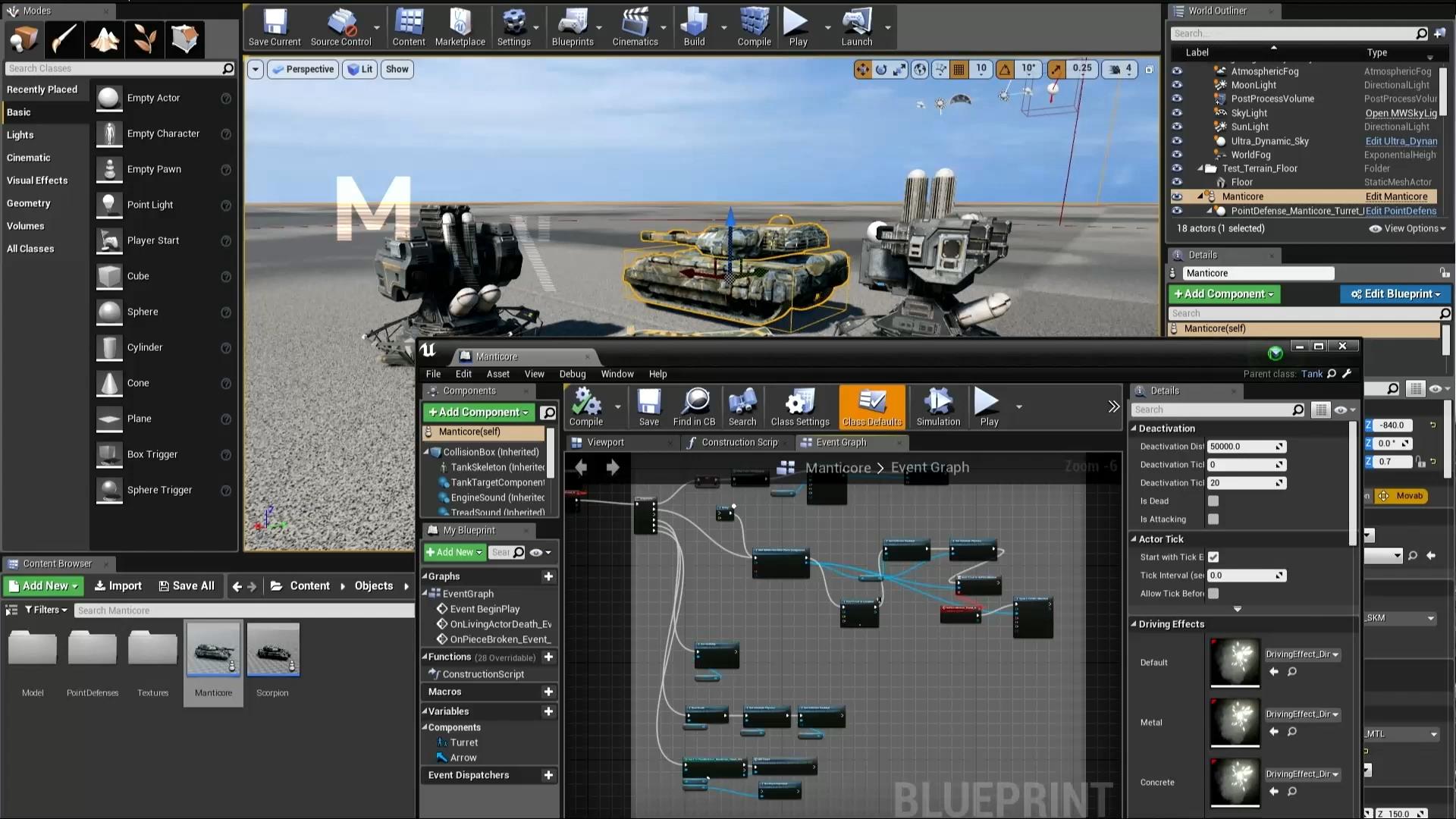
Task: Toggle the Is Attacking checkbox
Action: (1213, 519)
